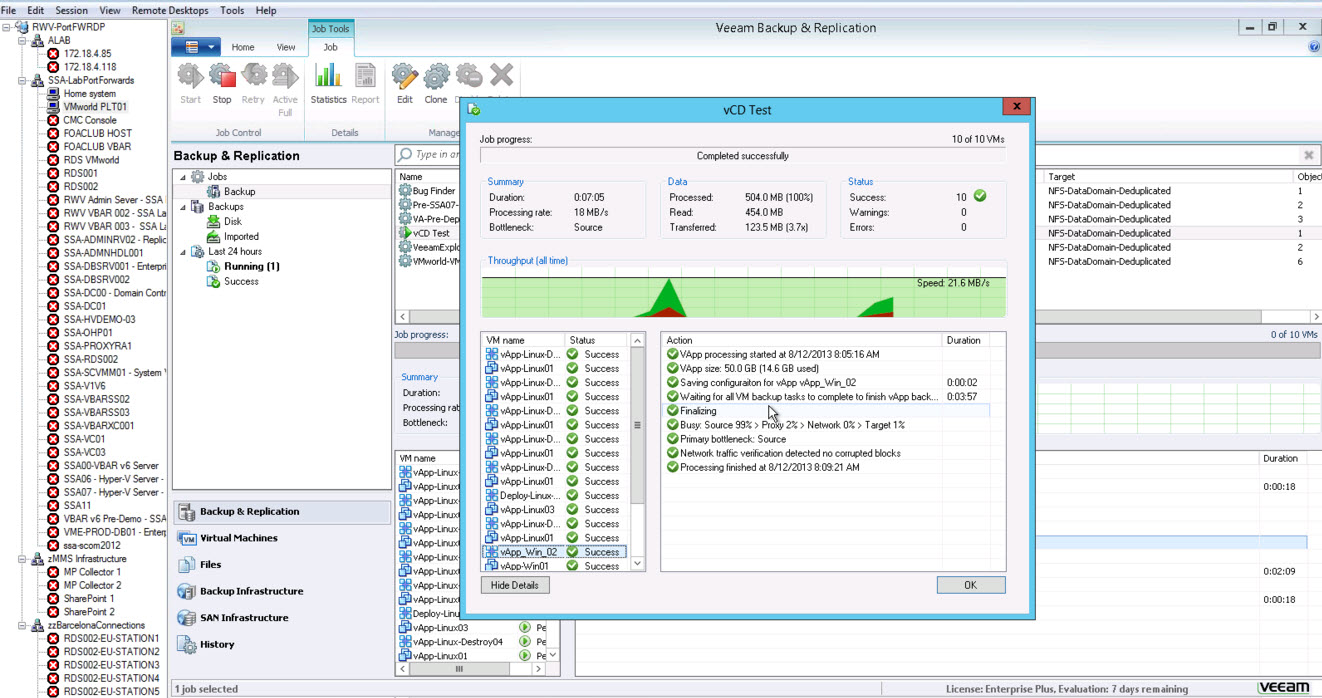Screen dimensions: 1322x698
Task: Switch to the View ribbon tab
Action: [286, 47]
